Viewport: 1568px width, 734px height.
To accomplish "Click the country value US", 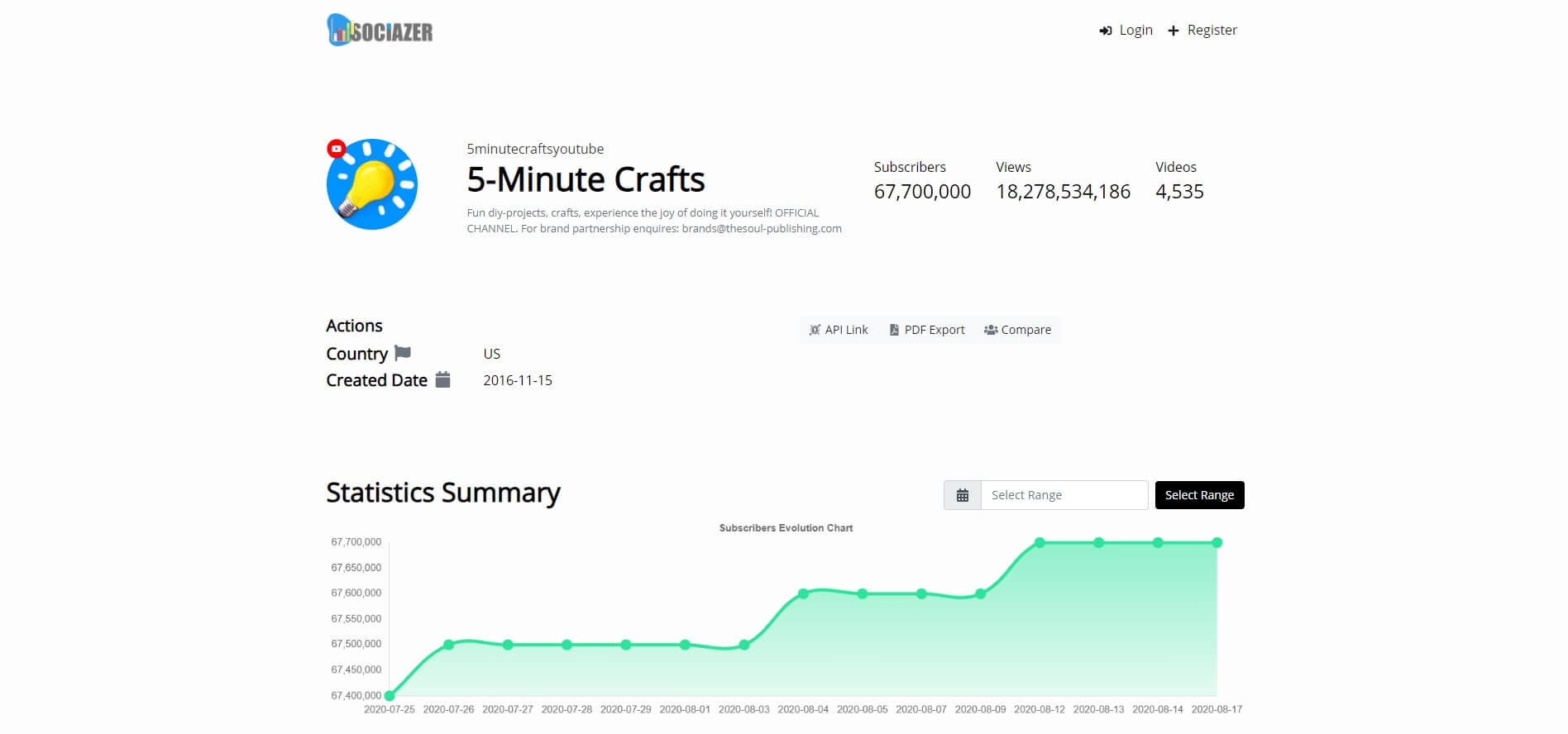I will pyautogui.click(x=492, y=354).
